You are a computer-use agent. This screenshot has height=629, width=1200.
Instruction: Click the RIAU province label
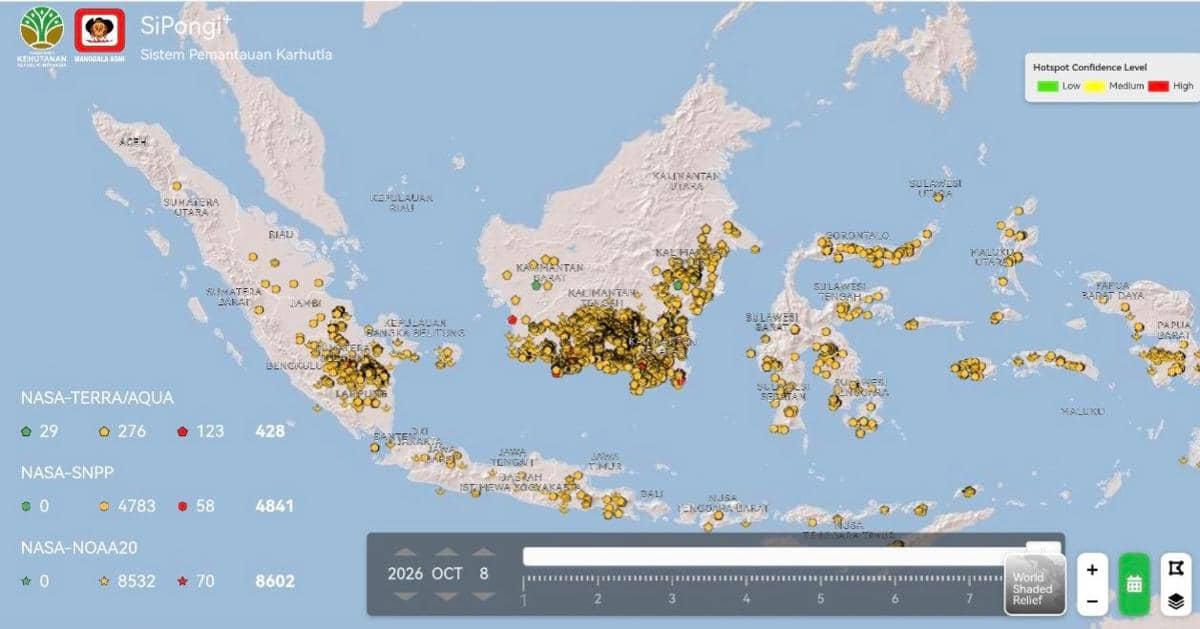[281, 234]
